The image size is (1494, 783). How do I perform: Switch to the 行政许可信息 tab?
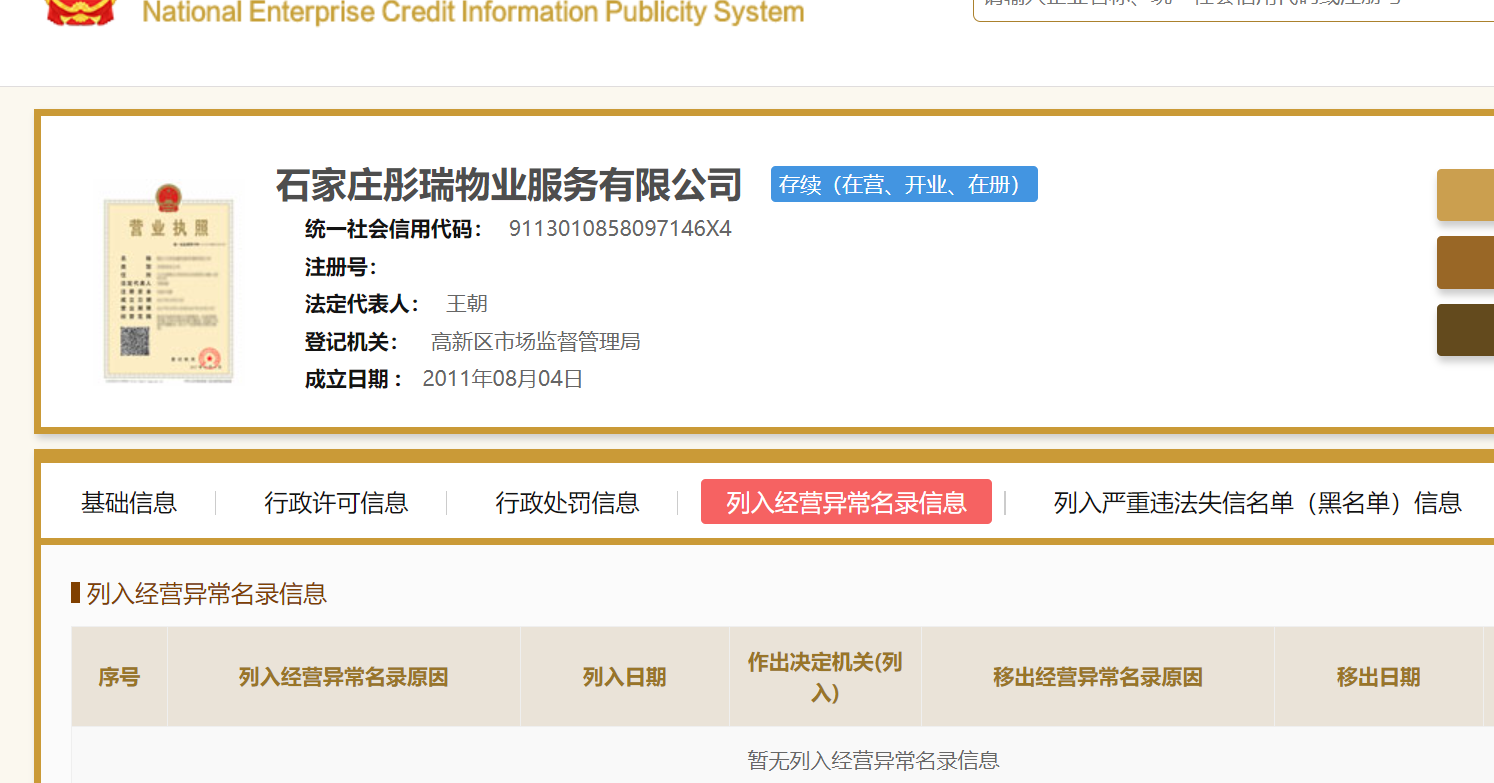tap(336, 502)
